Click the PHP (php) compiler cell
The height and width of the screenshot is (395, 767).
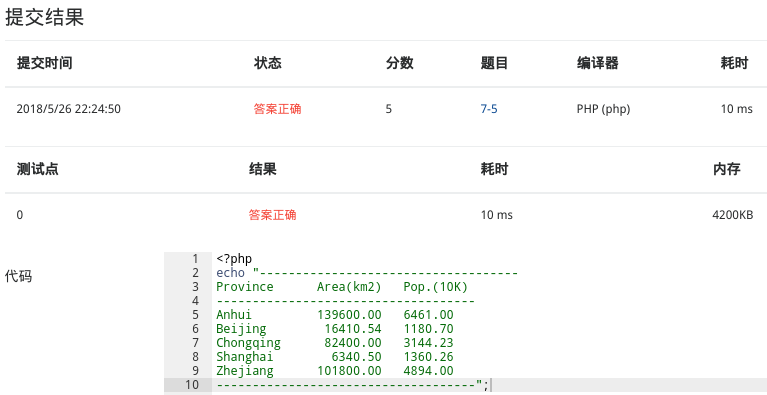tap(603, 109)
